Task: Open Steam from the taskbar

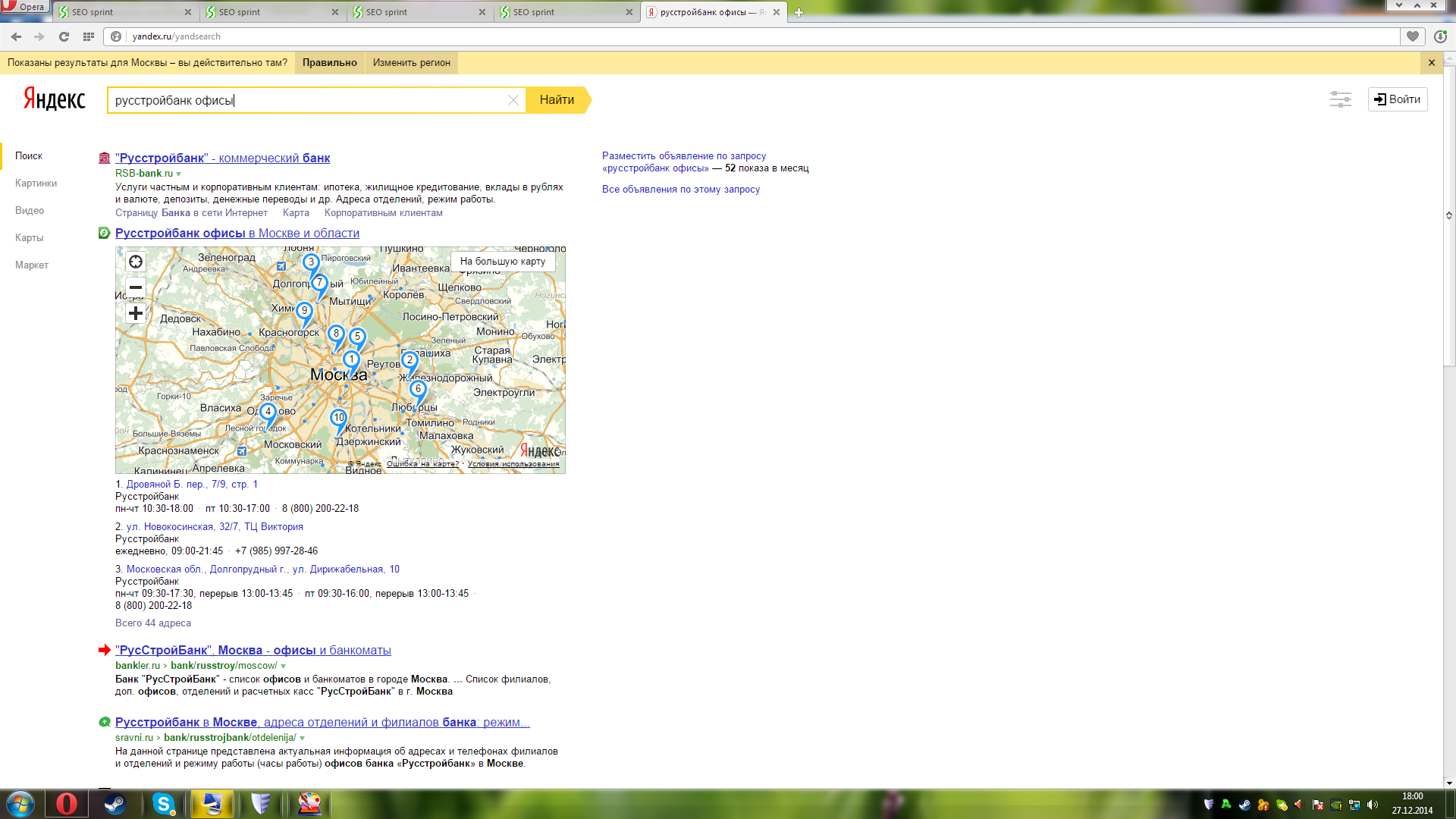Action: click(115, 804)
